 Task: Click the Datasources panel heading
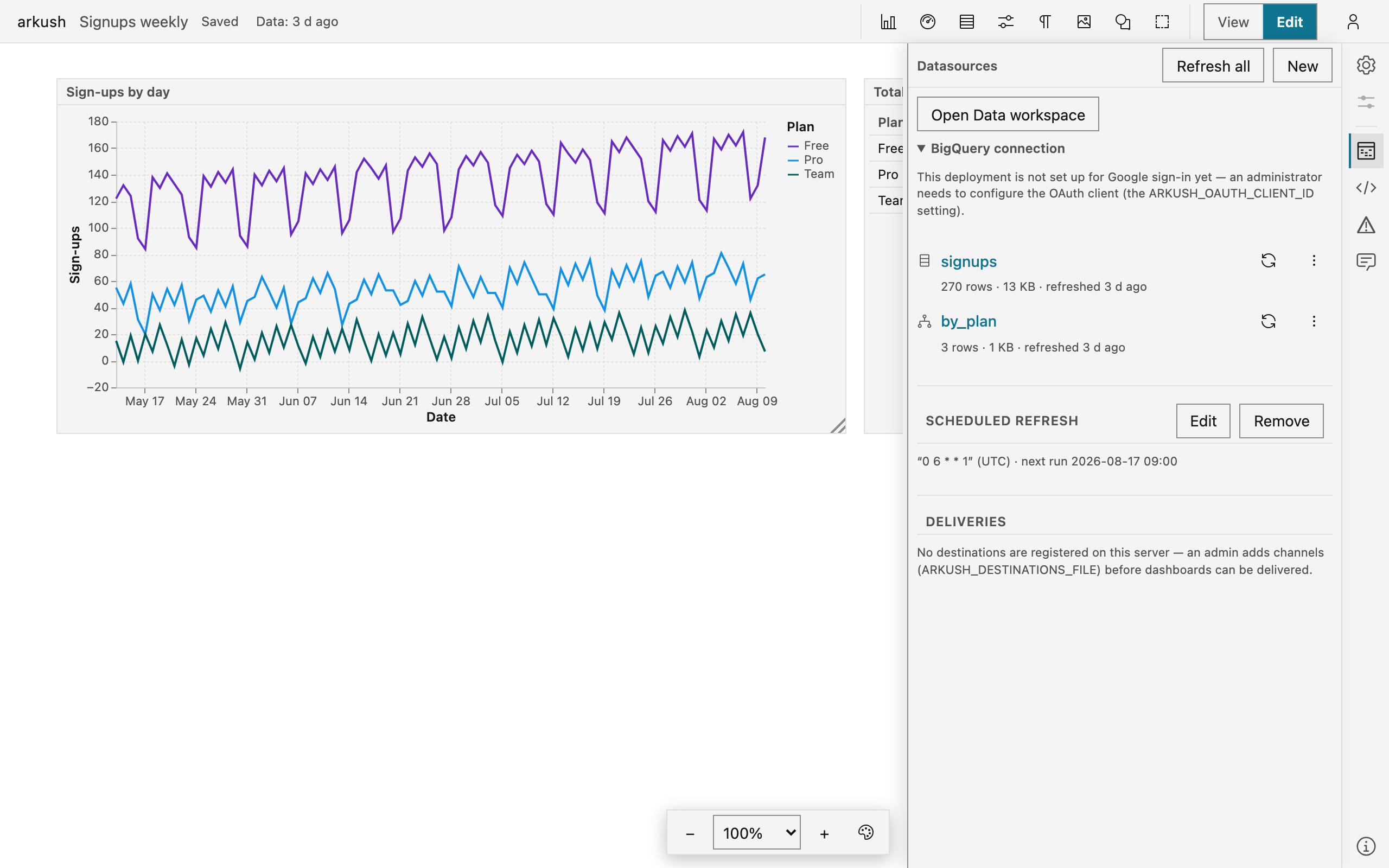point(957,66)
